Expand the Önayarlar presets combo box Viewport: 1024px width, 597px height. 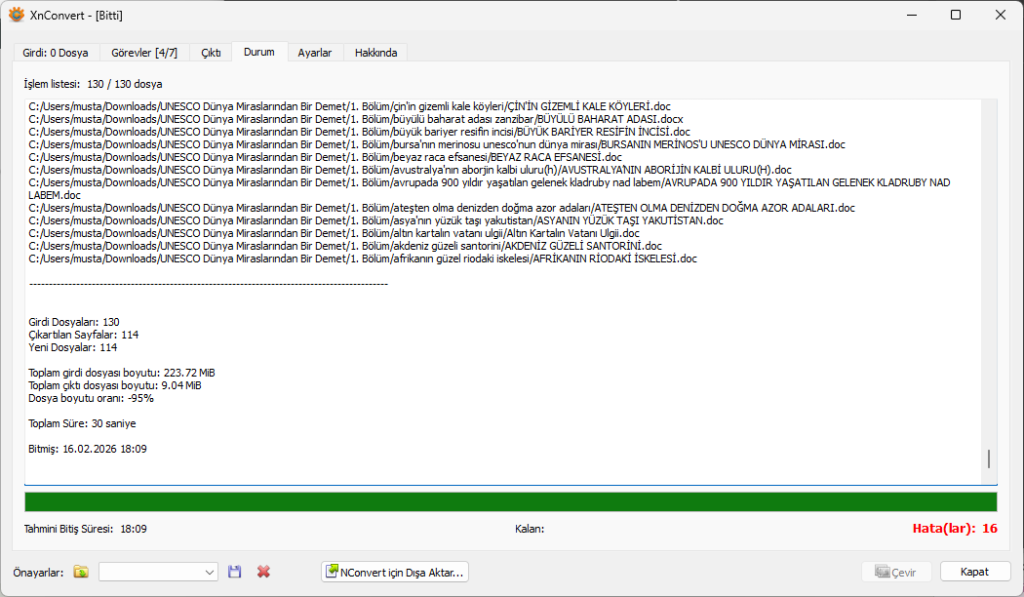click(x=158, y=572)
